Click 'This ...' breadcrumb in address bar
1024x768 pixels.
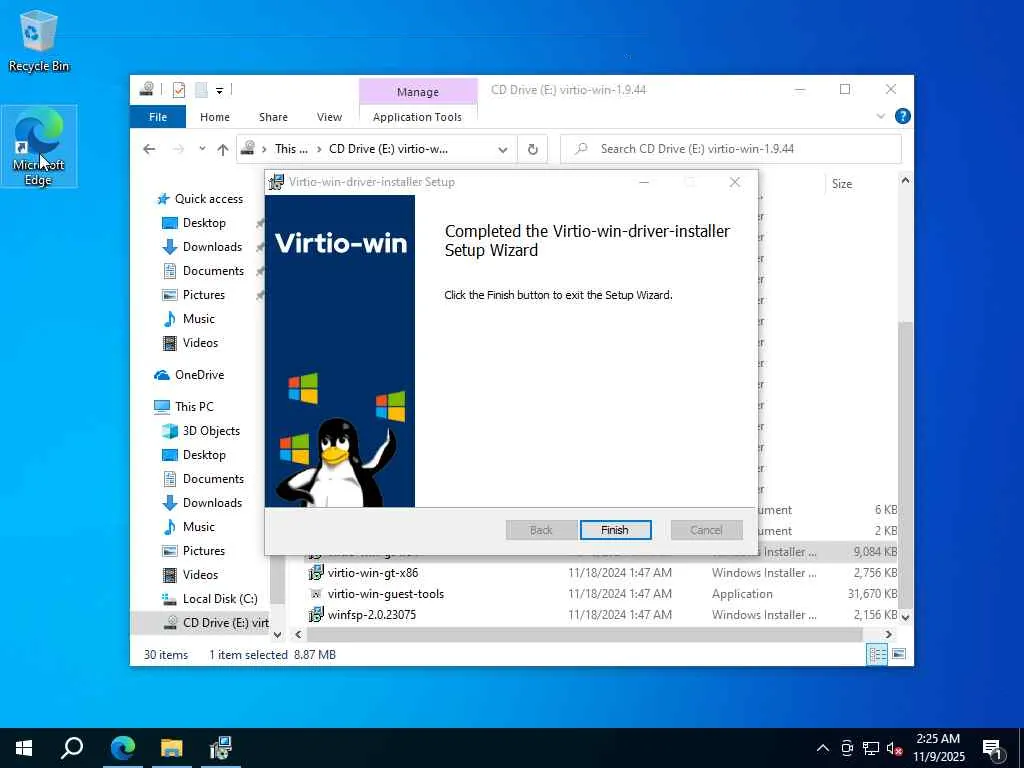coord(291,149)
